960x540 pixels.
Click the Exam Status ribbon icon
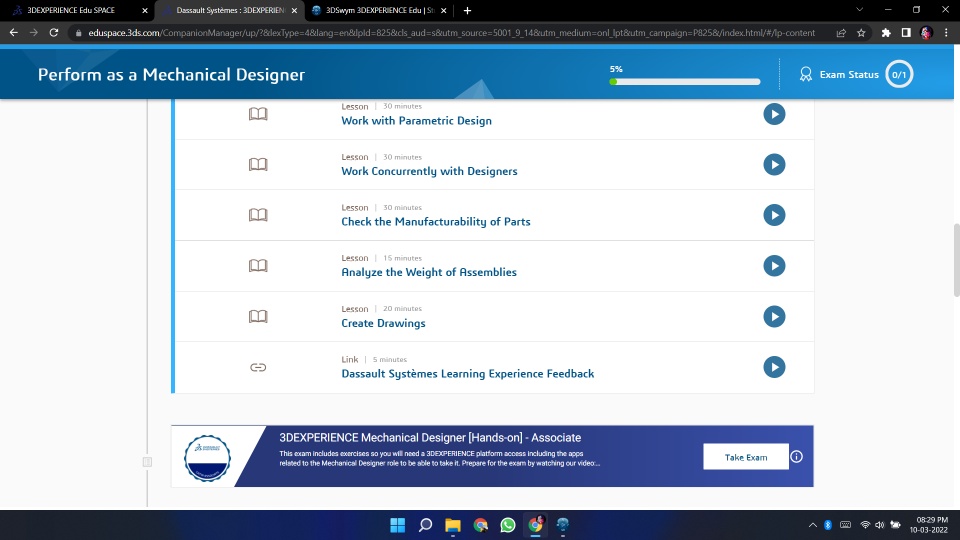pos(806,75)
